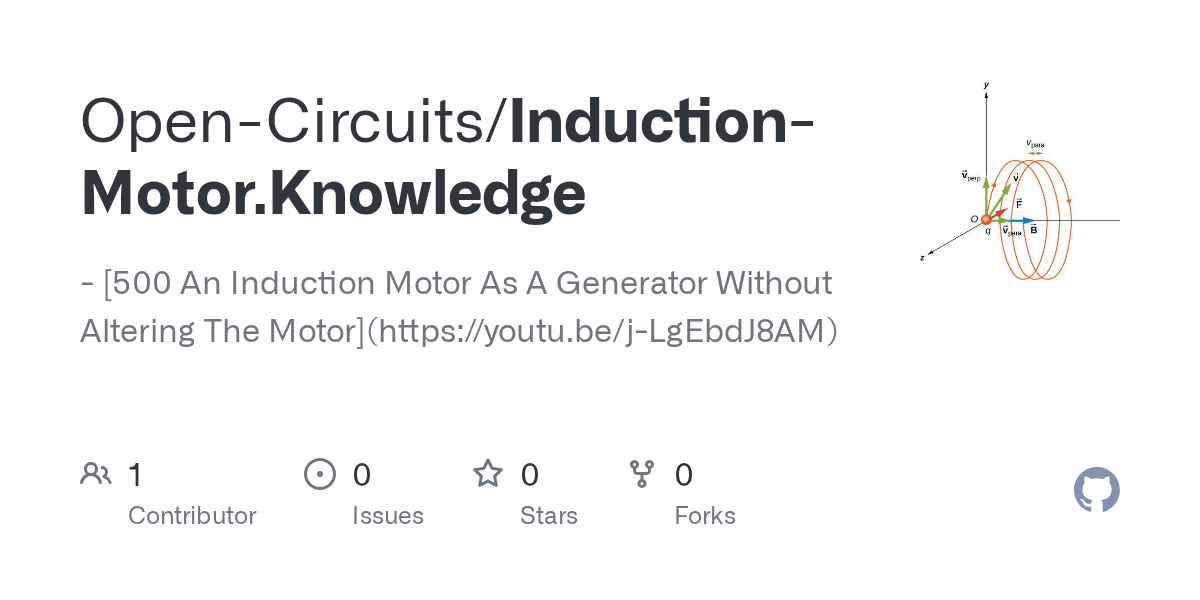
Task: Click the Stars star icon
Action: pyautogui.click(x=488, y=473)
